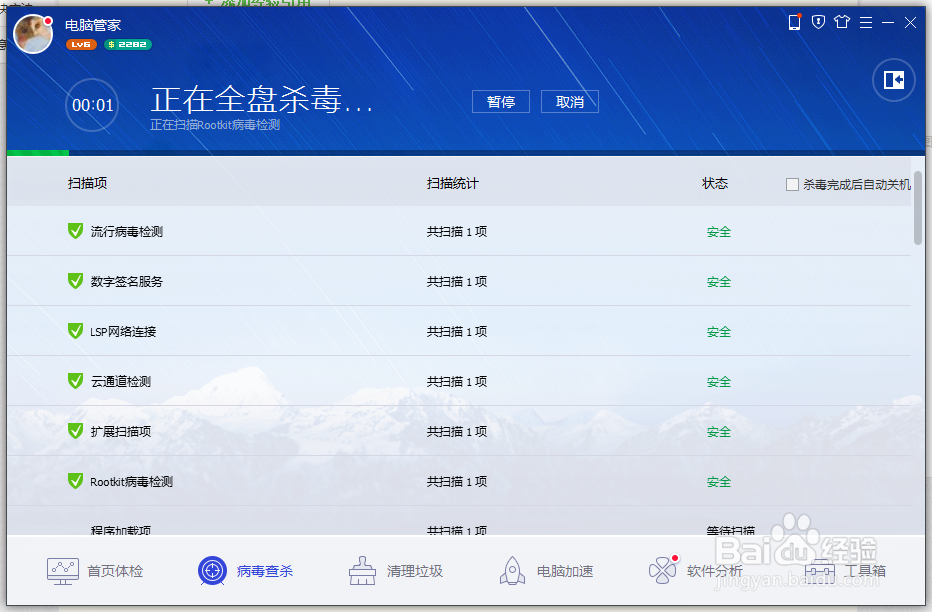Switch to the 清理垃圾 tab
The height and width of the screenshot is (612, 932).
[x=395, y=569]
